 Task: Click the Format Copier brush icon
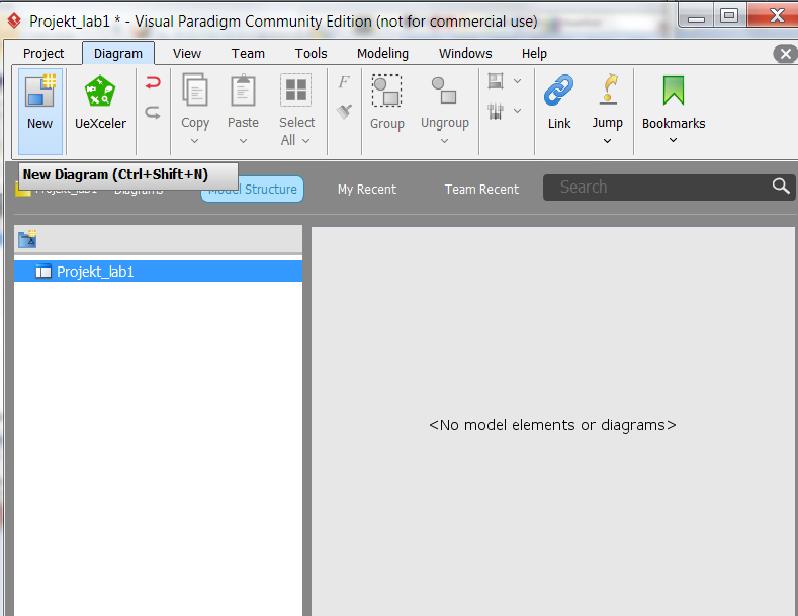344,111
